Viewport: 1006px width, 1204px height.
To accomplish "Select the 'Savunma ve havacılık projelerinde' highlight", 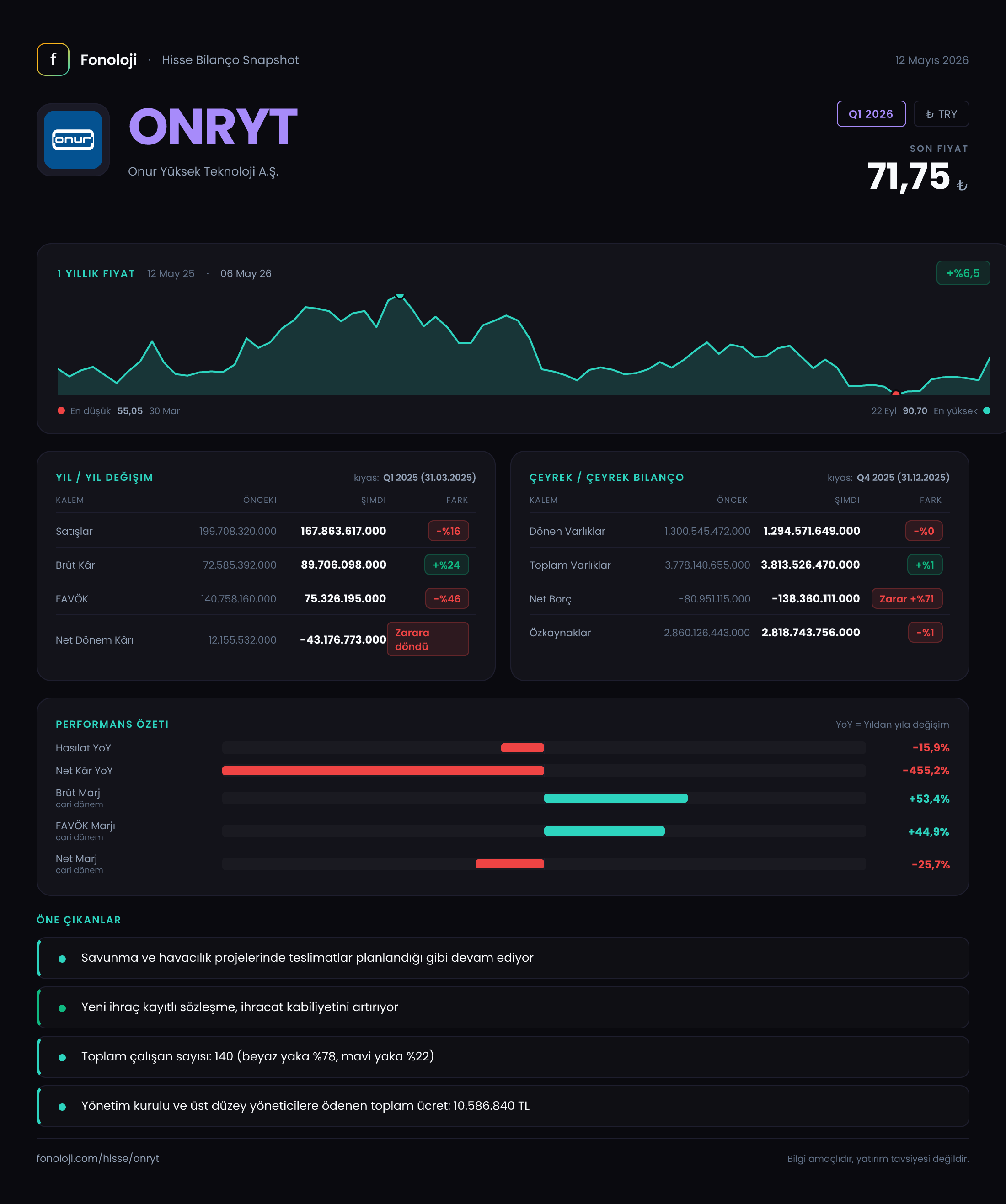I will [503, 958].
